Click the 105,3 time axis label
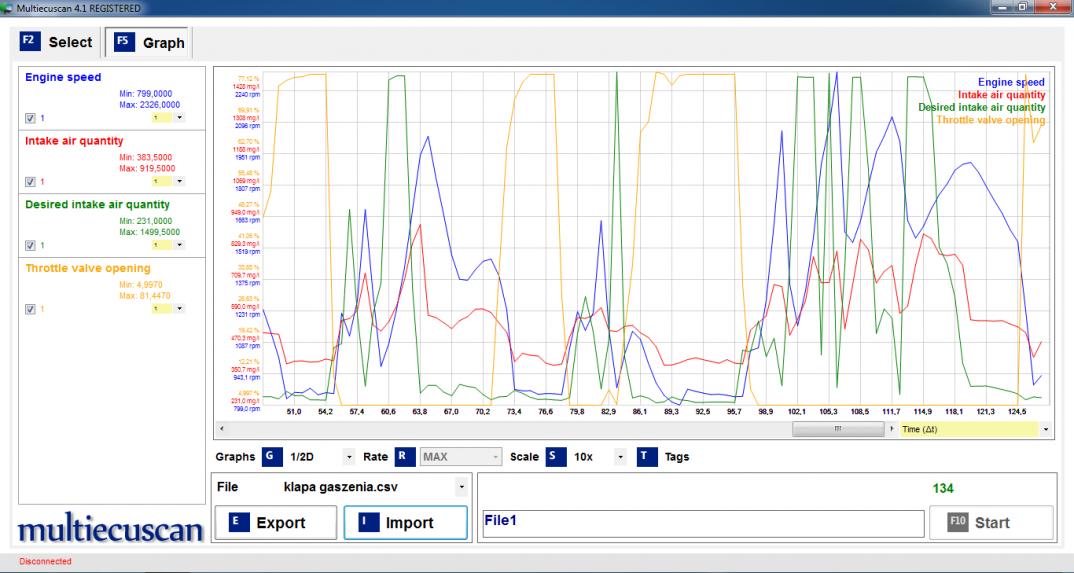The width and height of the screenshot is (1074, 573). (829, 411)
